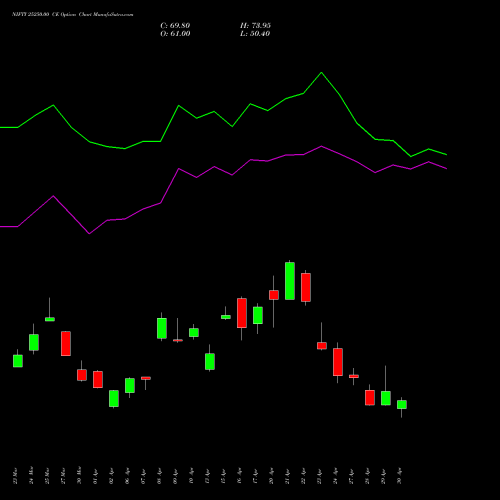
Task: Click the chart title starting with NIFTY
Action: (73, 15)
